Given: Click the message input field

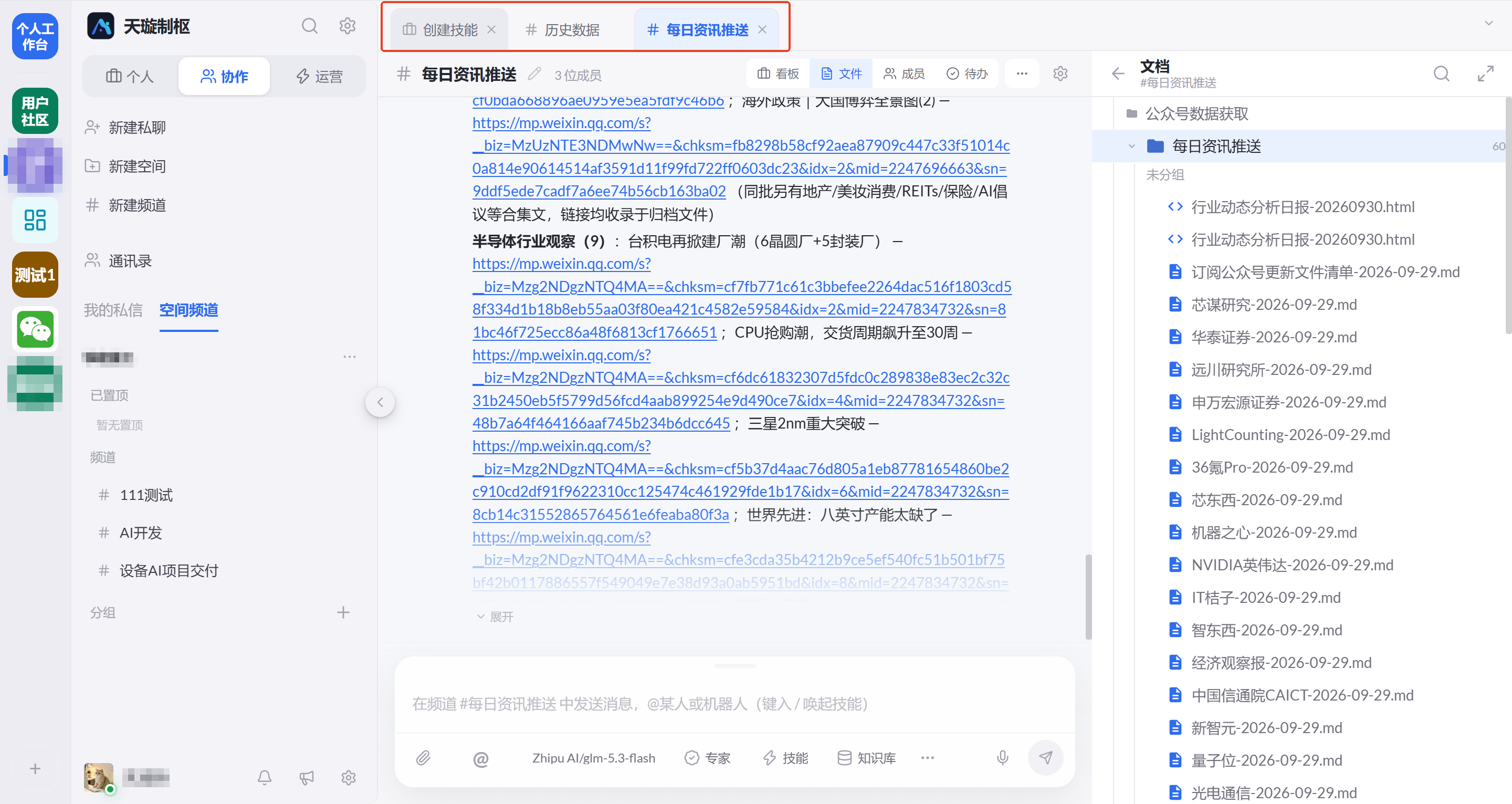Looking at the screenshot, I should click(734, 703).
